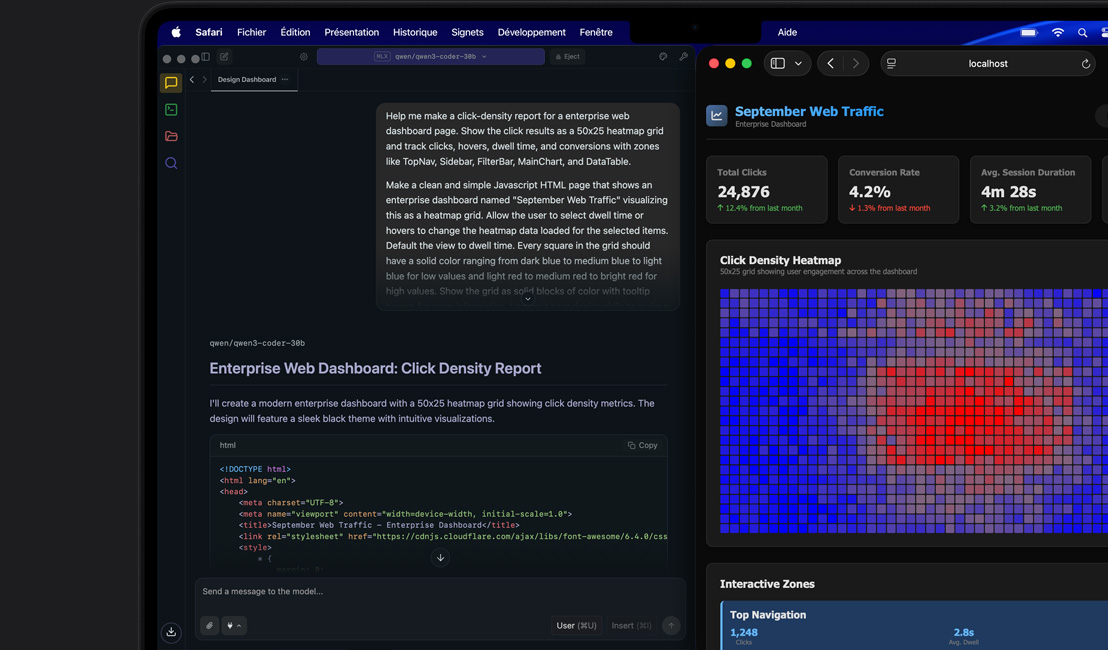Open Safari page settings icon in address bar
Screen dimensions: 1108x650
(x=891, y=64)
